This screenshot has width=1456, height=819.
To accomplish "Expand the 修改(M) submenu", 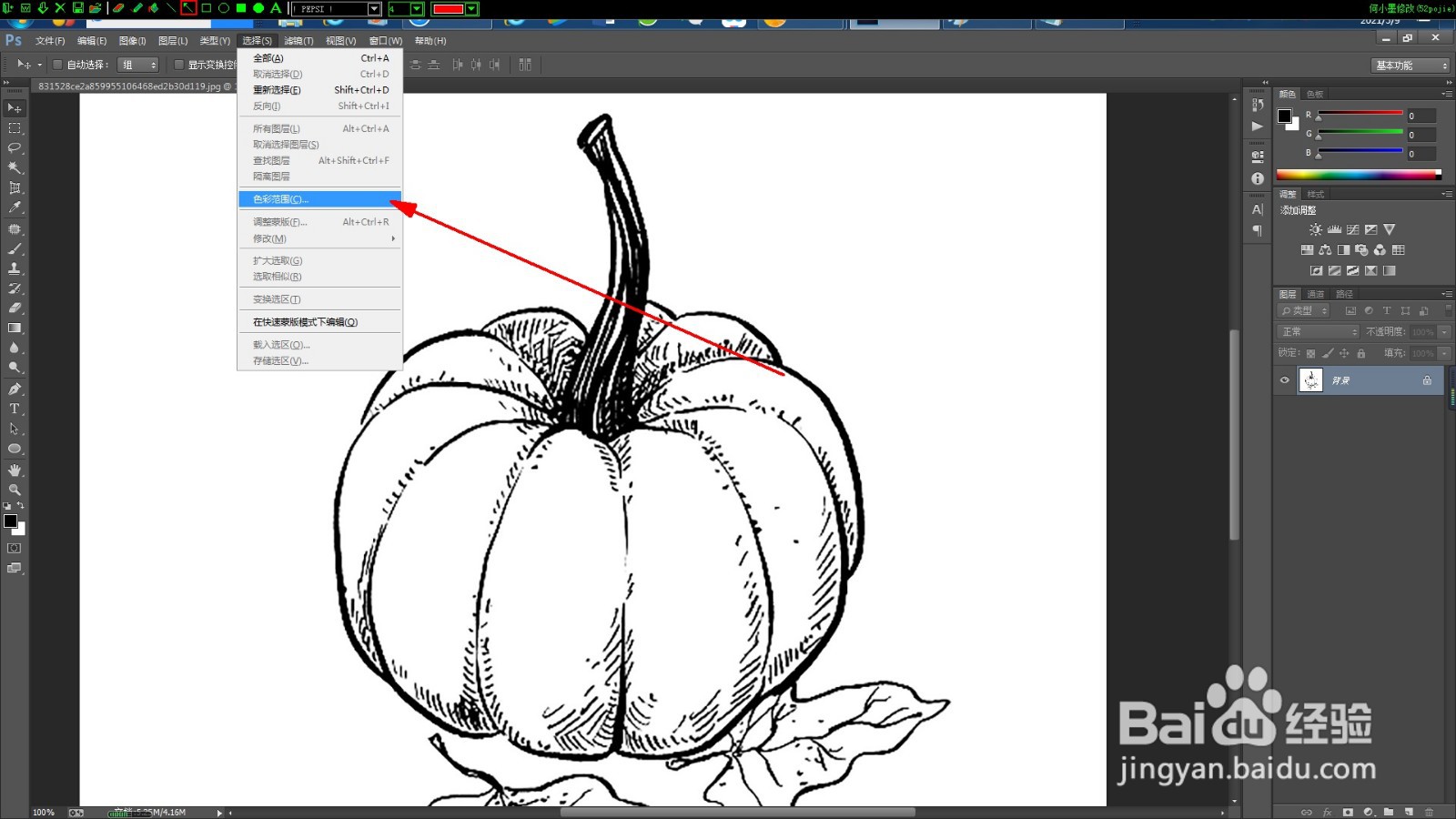I will pyautogui.click(x=319, y=238).
